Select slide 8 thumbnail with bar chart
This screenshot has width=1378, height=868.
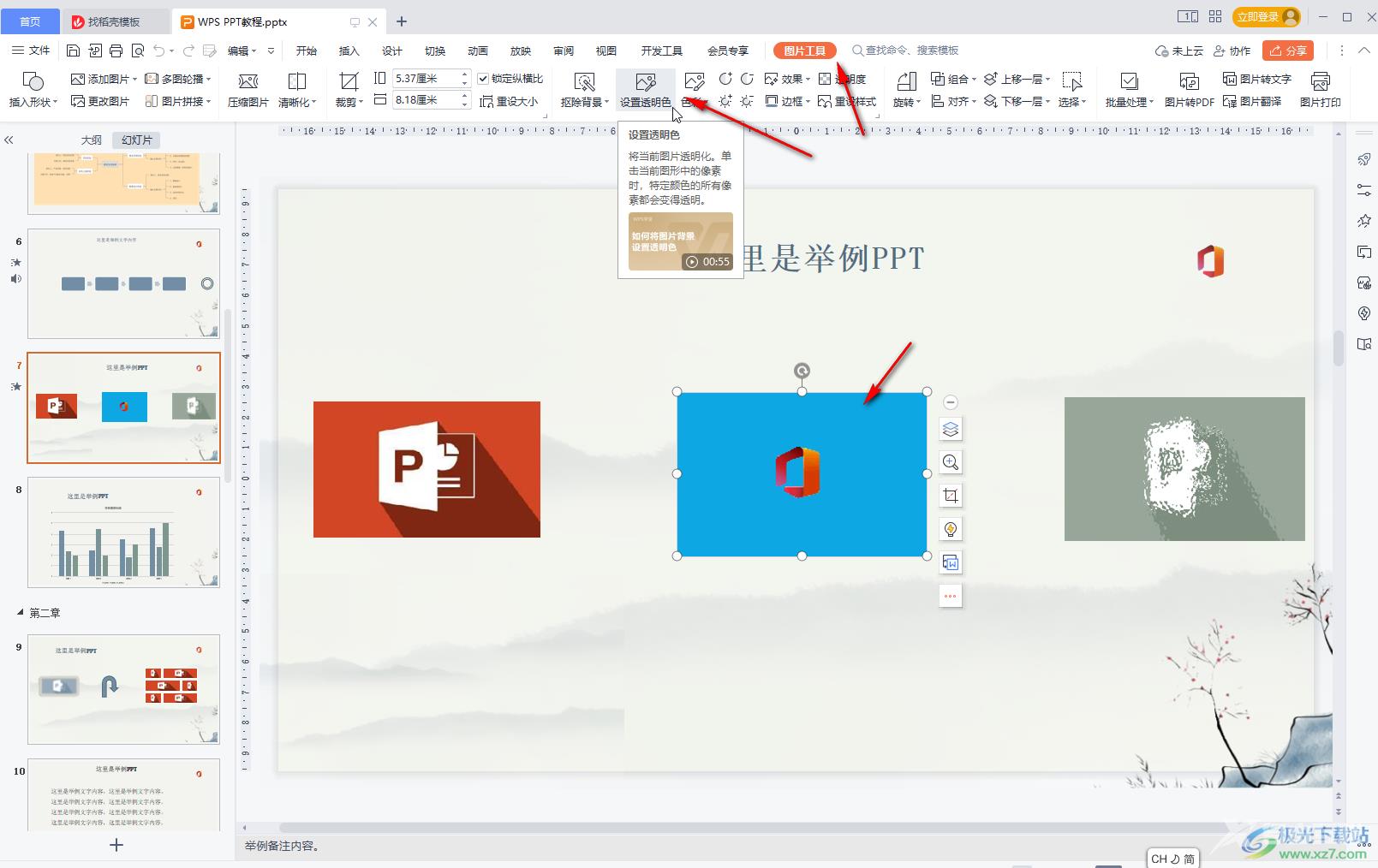(123, 532)
